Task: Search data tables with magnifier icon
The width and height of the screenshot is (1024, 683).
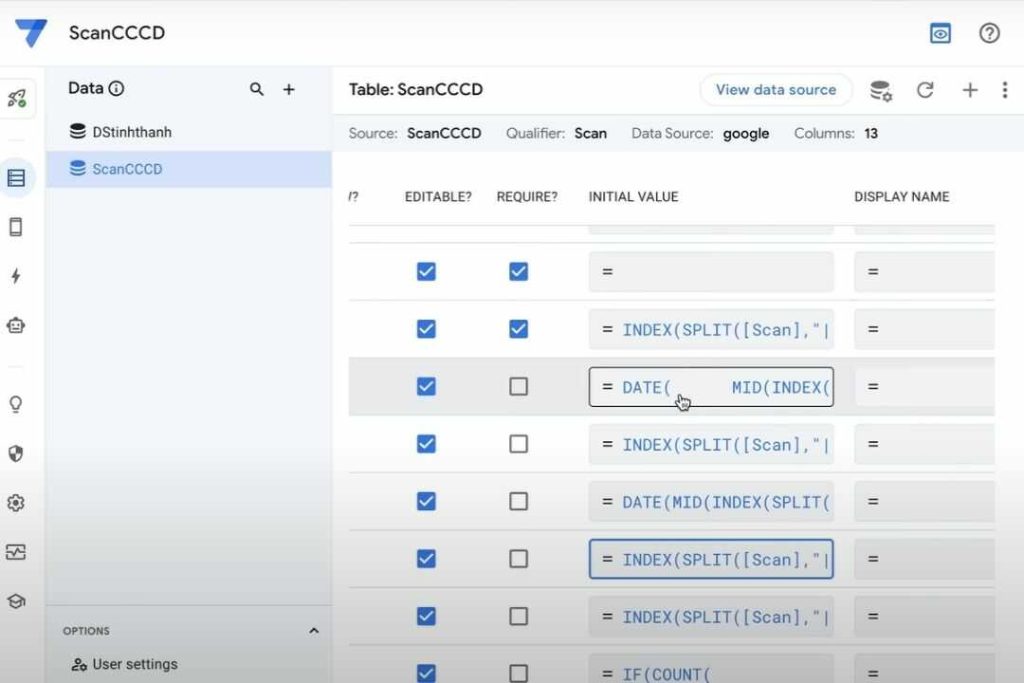Action: [257, 89]
